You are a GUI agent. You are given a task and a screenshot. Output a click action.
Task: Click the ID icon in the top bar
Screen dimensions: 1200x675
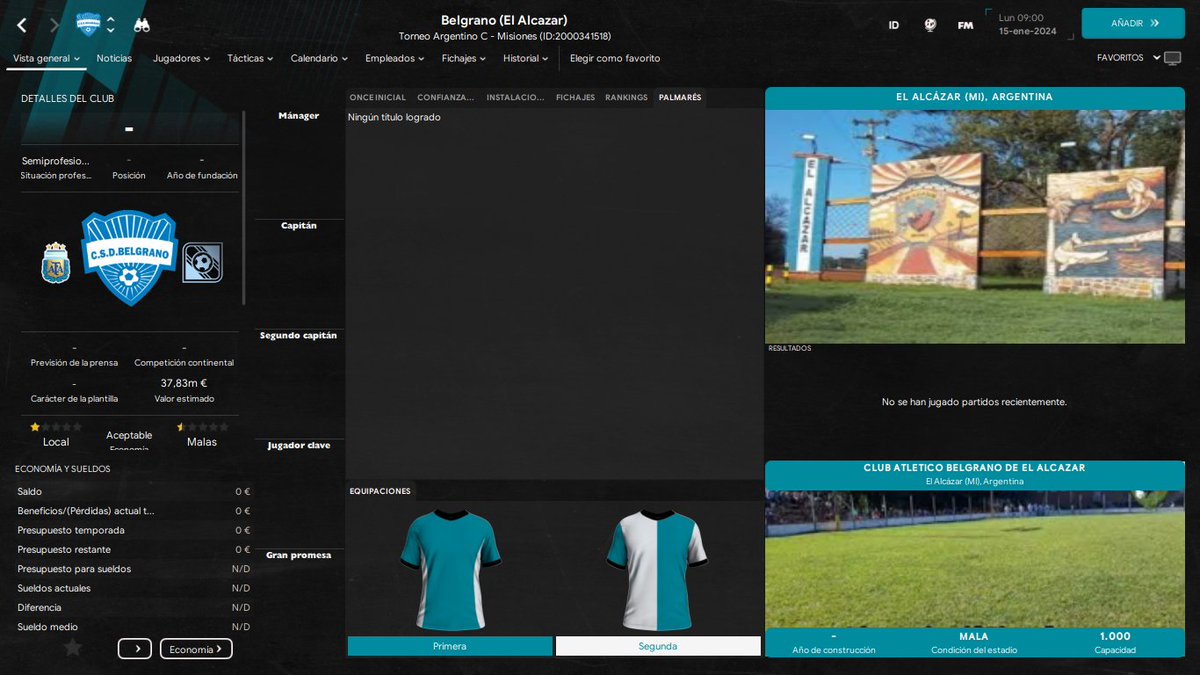(x=893, y=25)
